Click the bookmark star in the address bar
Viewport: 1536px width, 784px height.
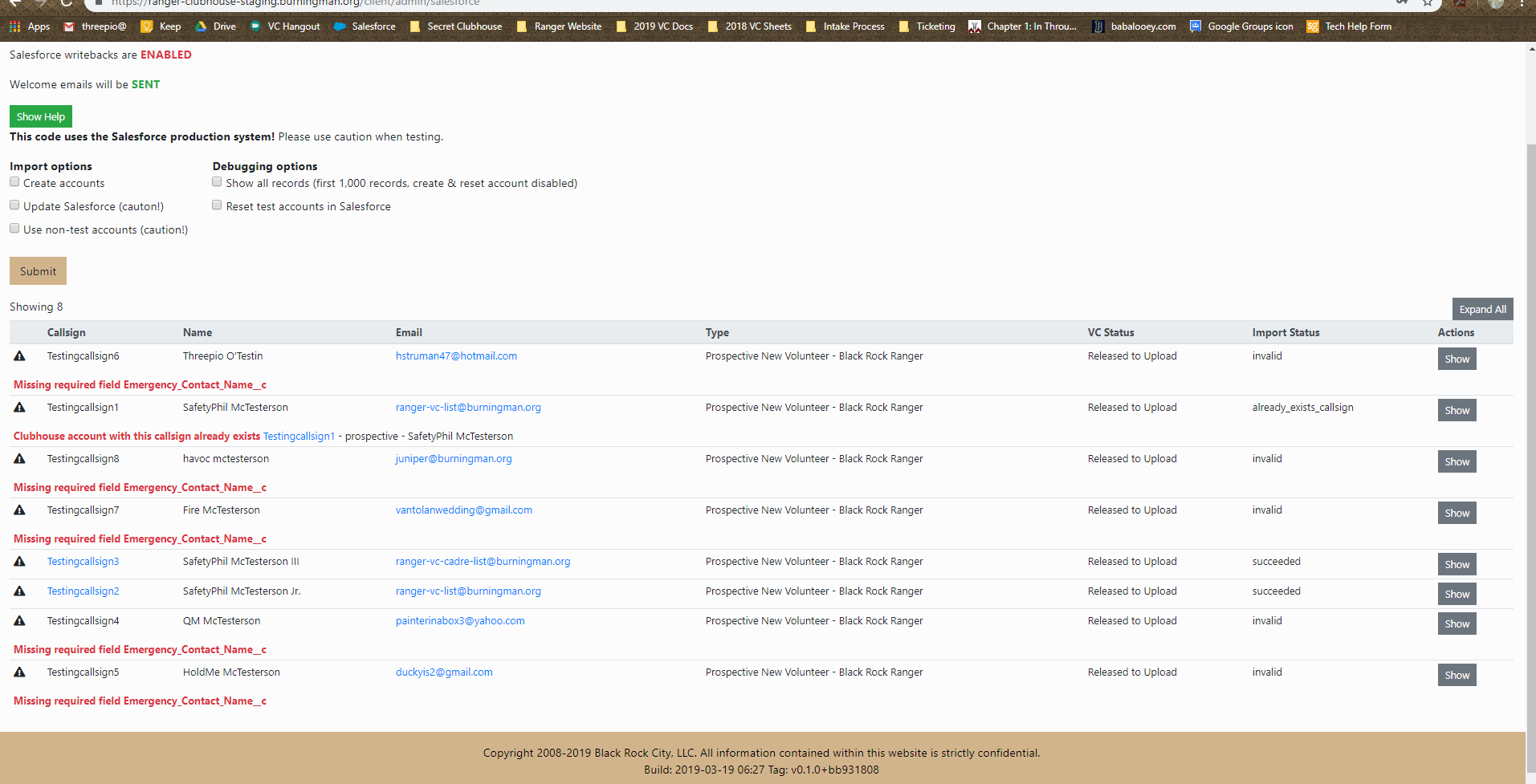coord(1428,3)
